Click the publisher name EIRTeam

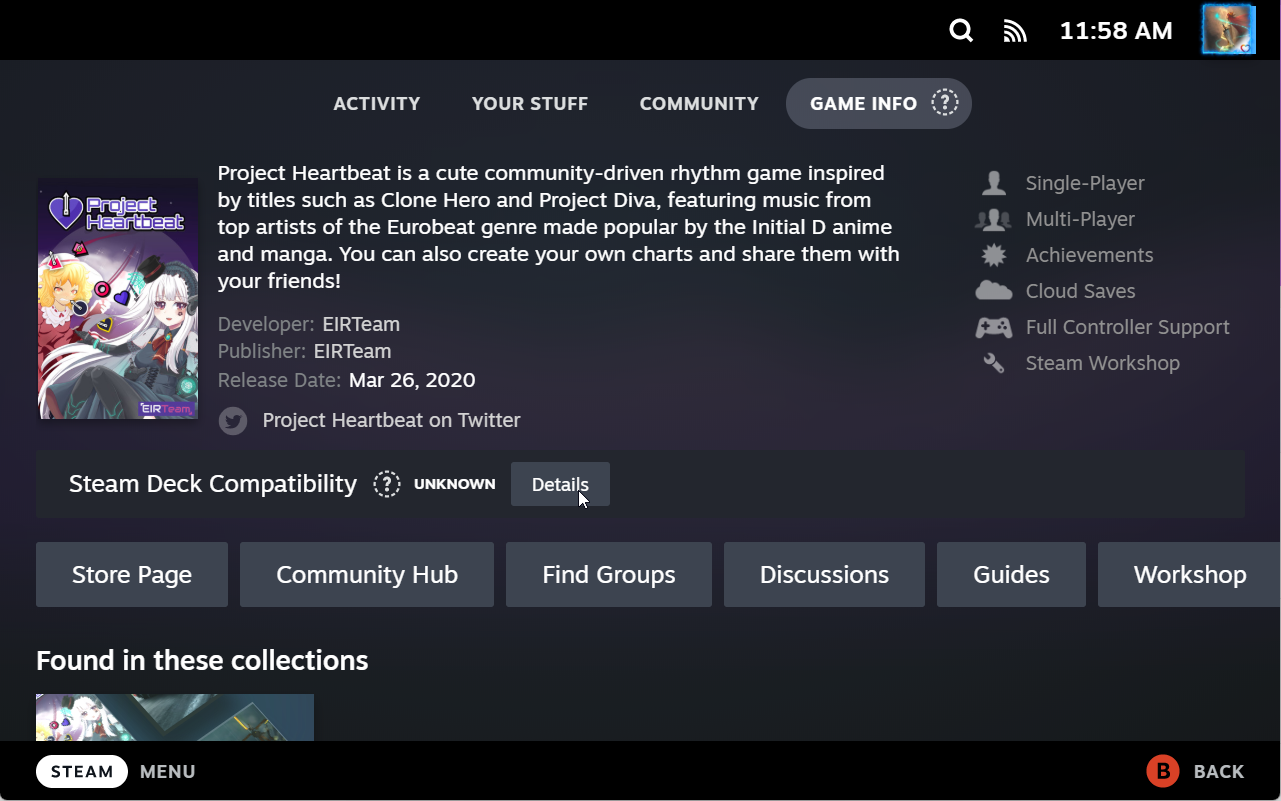pos(352,352)
